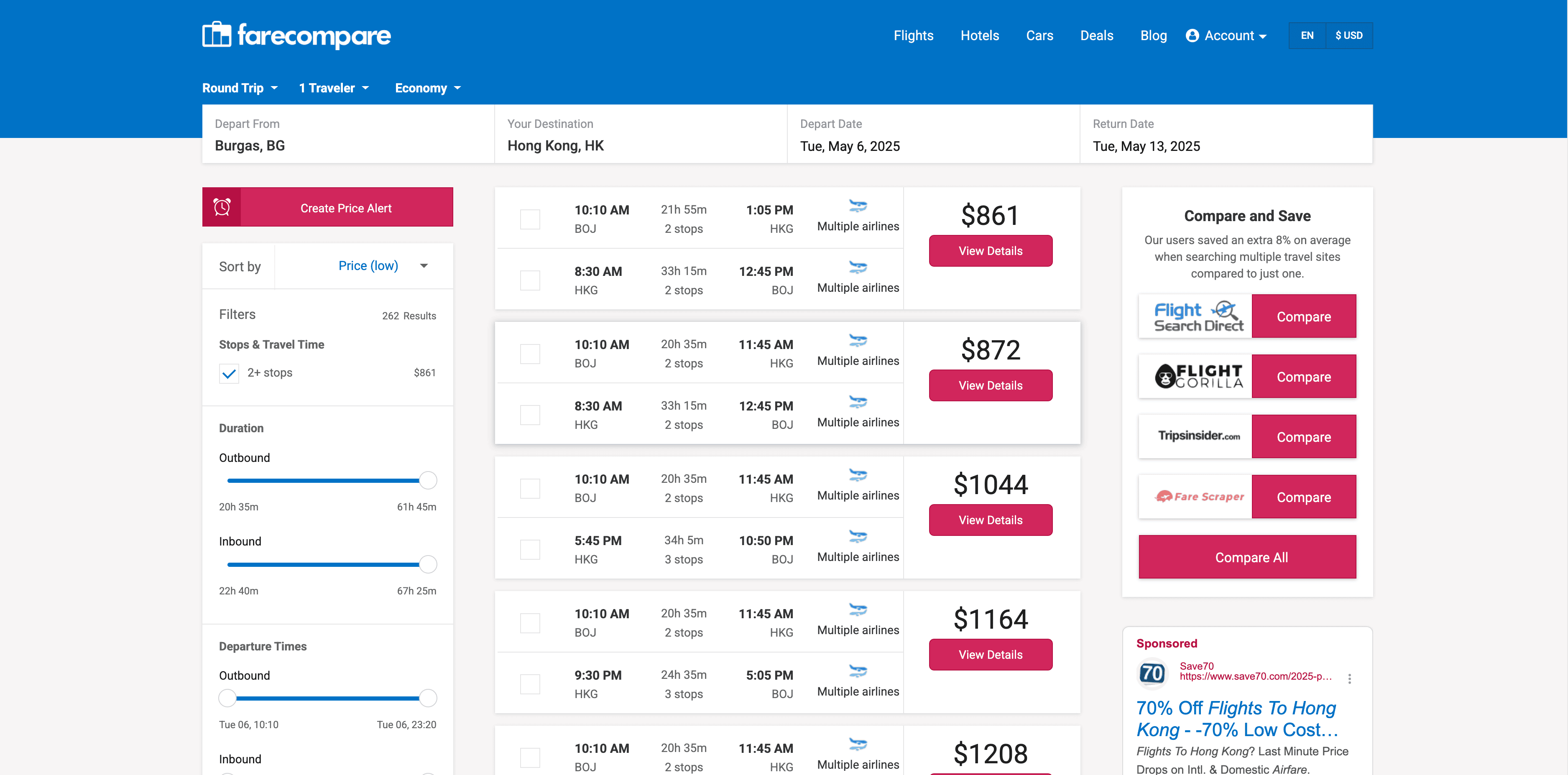Open the Deals navigation link
Image resolution: width=1568 pixels, height=775 pixels.
click(1096, 36)
